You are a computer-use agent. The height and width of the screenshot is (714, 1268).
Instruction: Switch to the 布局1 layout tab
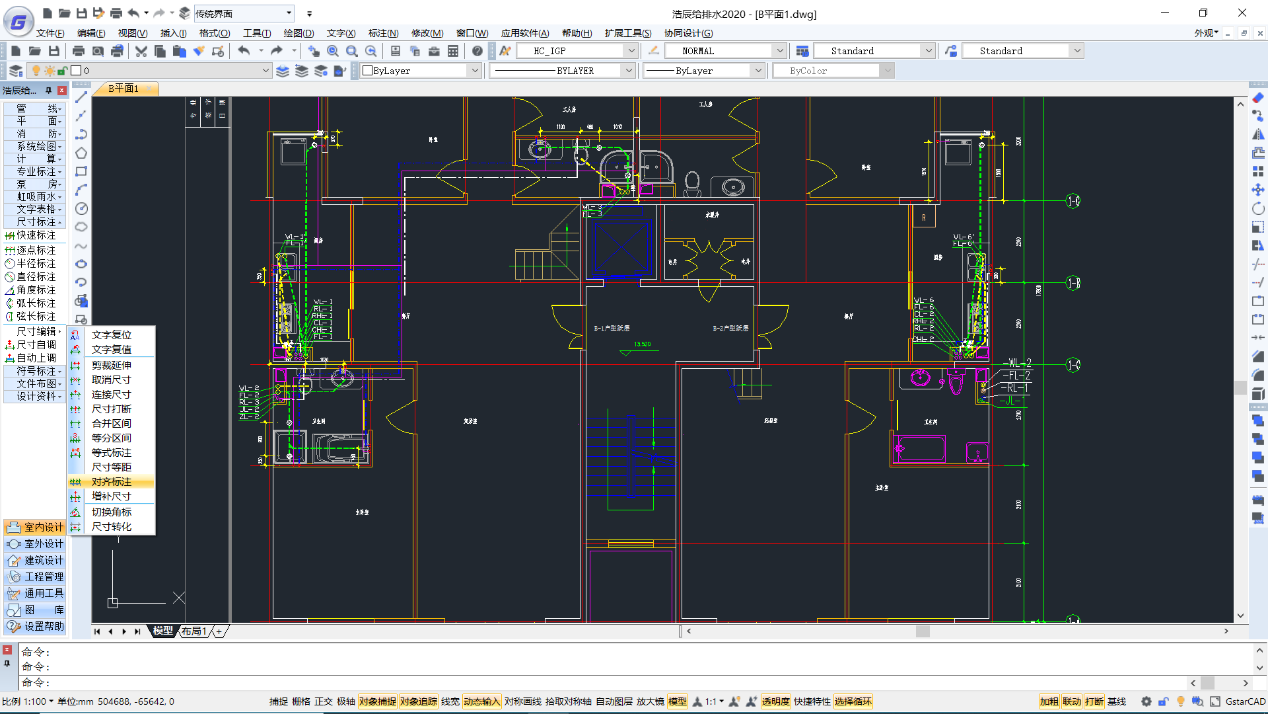pyautogui.click(x=194, y=631)
